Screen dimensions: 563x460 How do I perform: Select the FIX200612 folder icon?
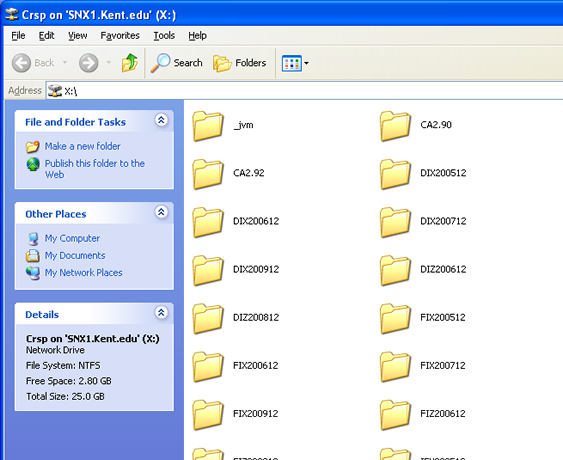(x=208, y=366)
